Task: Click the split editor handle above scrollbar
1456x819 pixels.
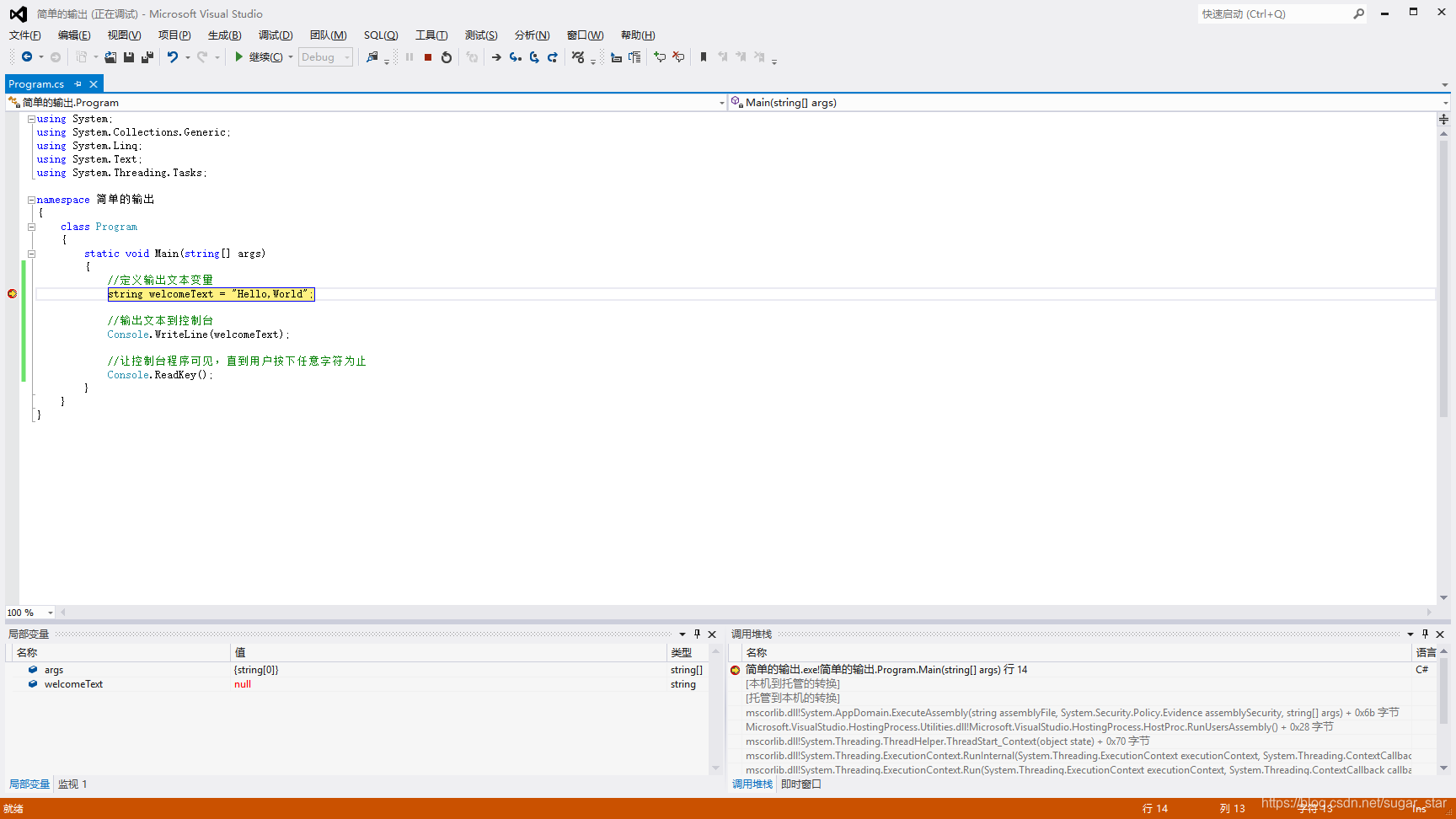Action: pyautogui.click(x=1443, y=120)
